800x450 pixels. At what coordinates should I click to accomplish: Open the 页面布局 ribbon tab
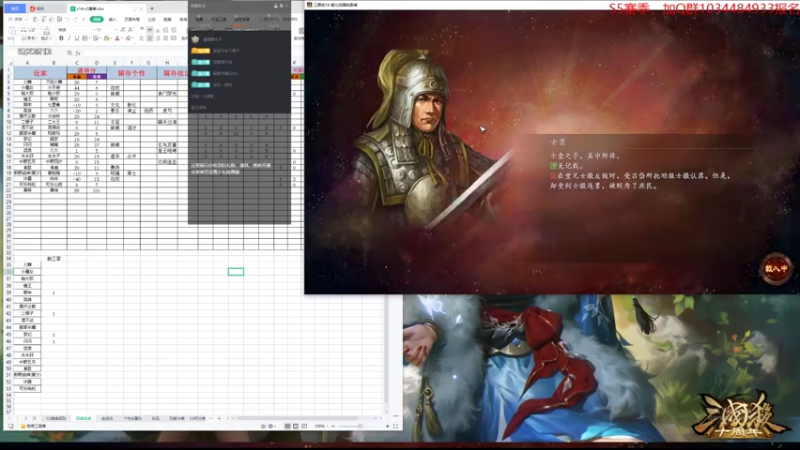pos(132,19)
